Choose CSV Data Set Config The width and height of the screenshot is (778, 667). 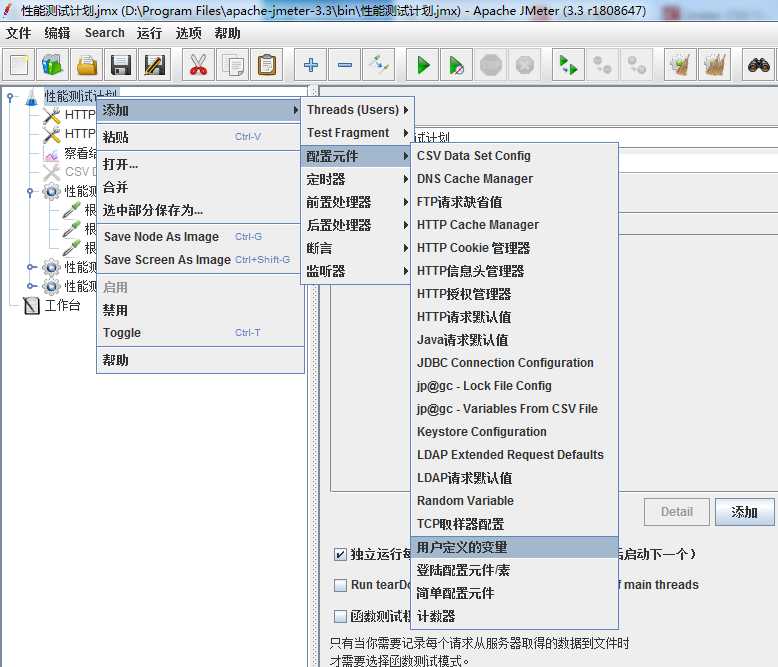click(515, 156)
